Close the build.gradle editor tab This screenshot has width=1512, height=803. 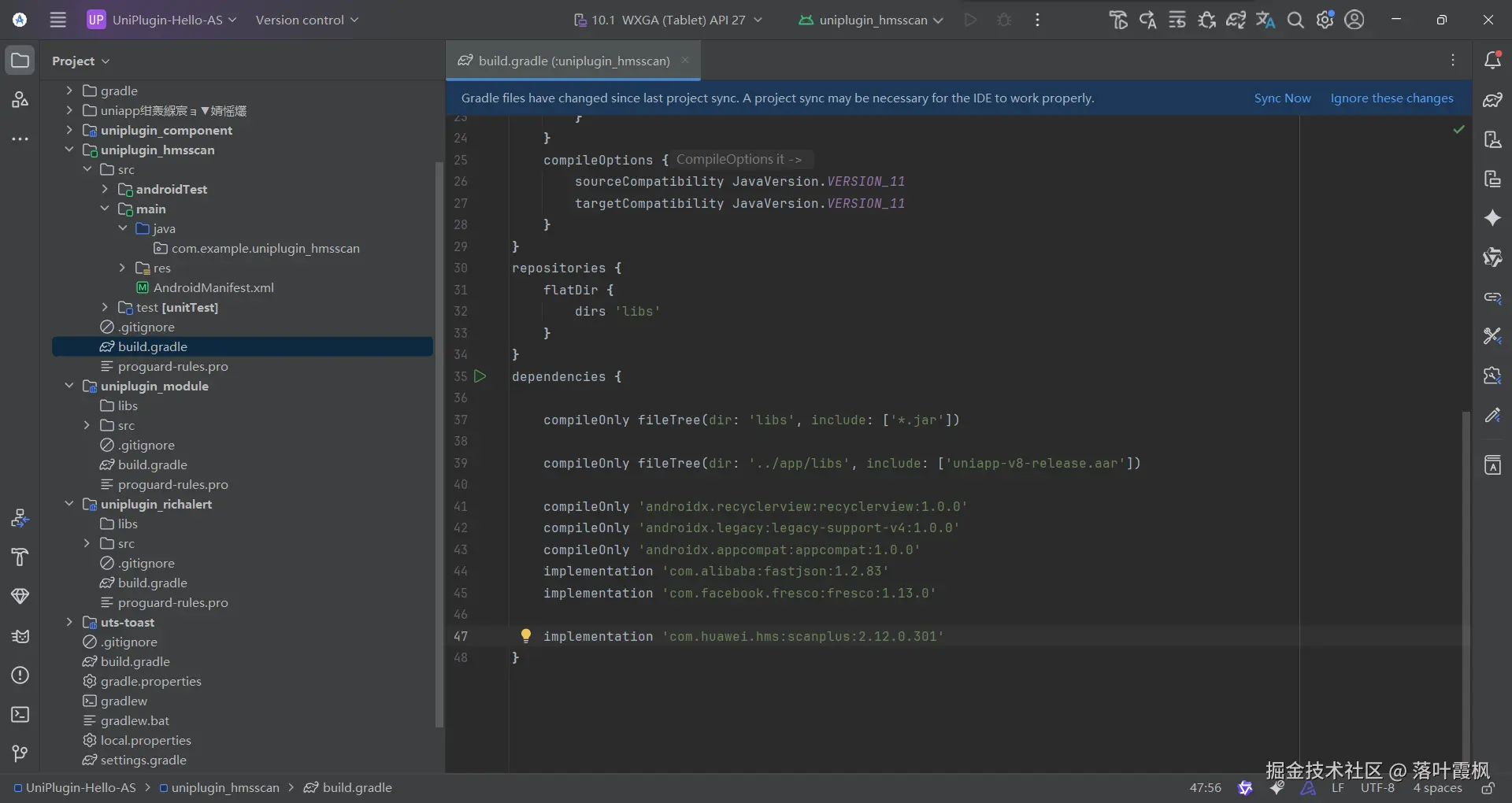point(685,60)
